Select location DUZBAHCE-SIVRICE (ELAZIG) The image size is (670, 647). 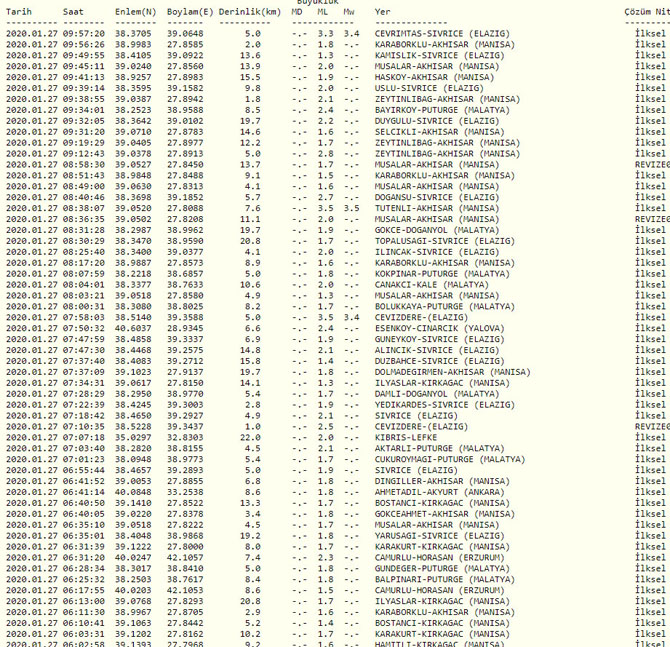[x=440, y=362]
